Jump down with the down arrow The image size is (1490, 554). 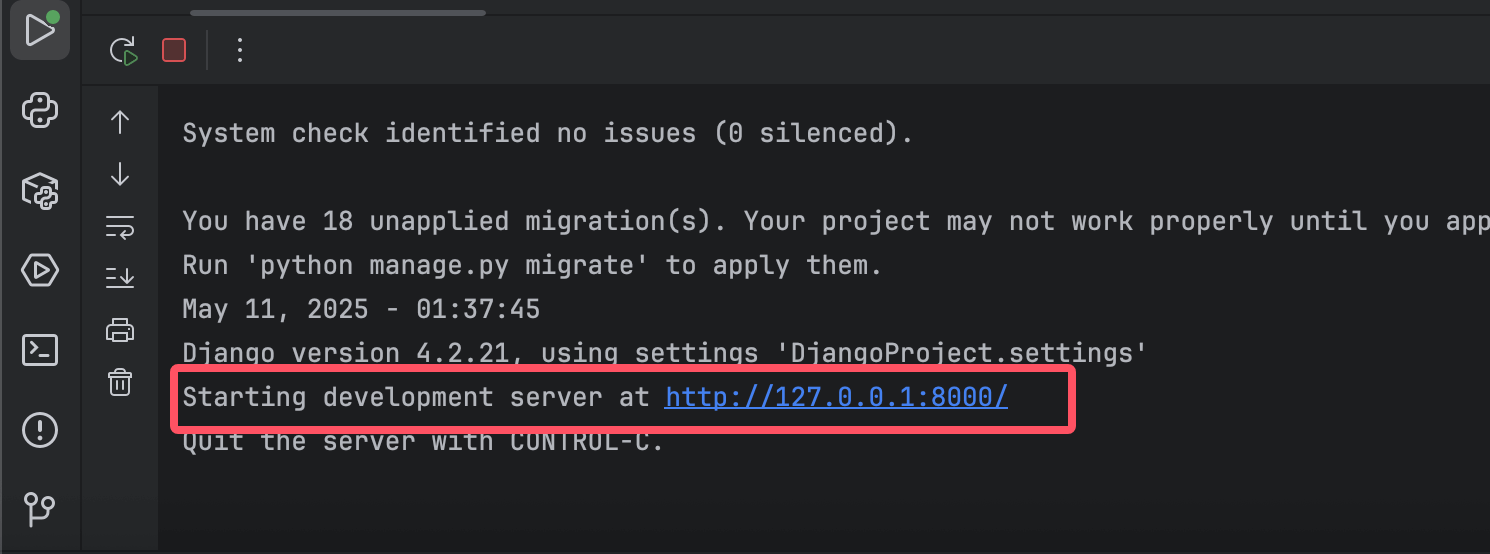120,174
